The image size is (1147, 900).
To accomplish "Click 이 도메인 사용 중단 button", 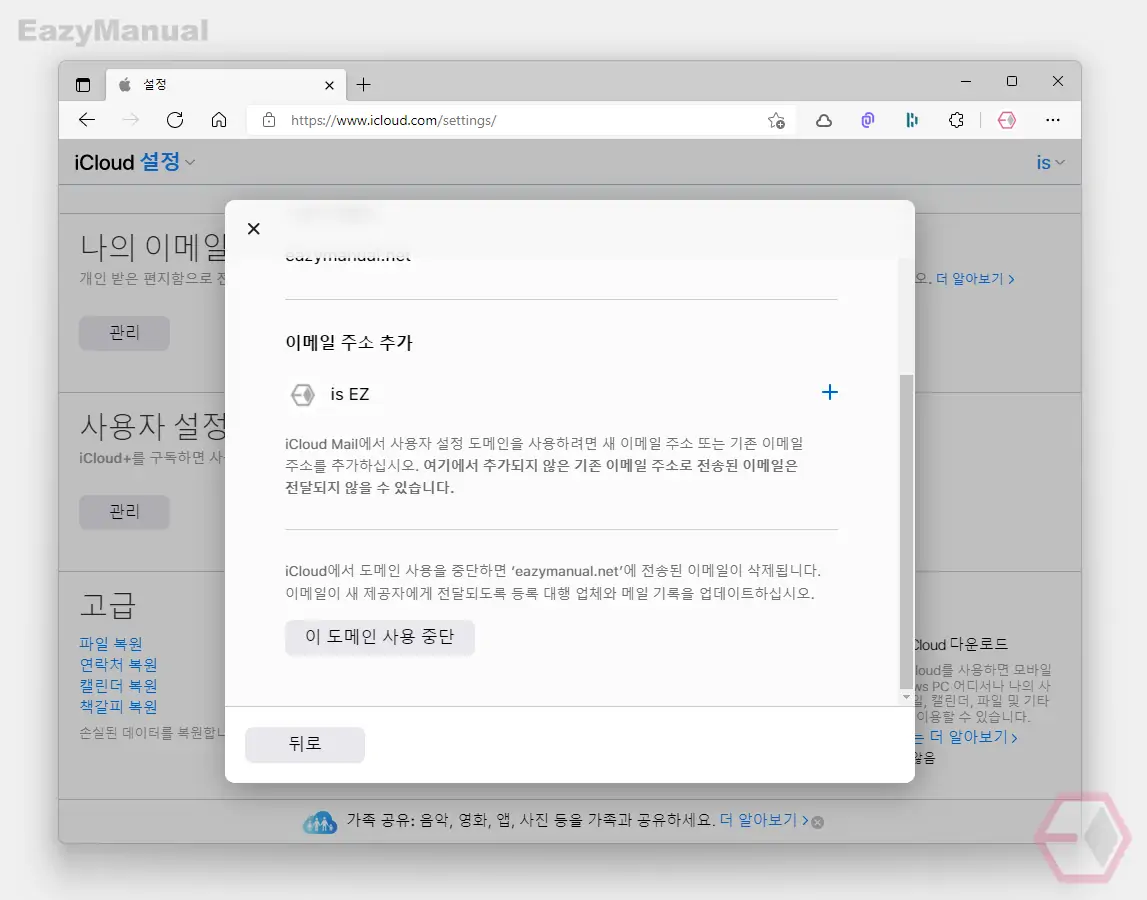I will (380, 637).
